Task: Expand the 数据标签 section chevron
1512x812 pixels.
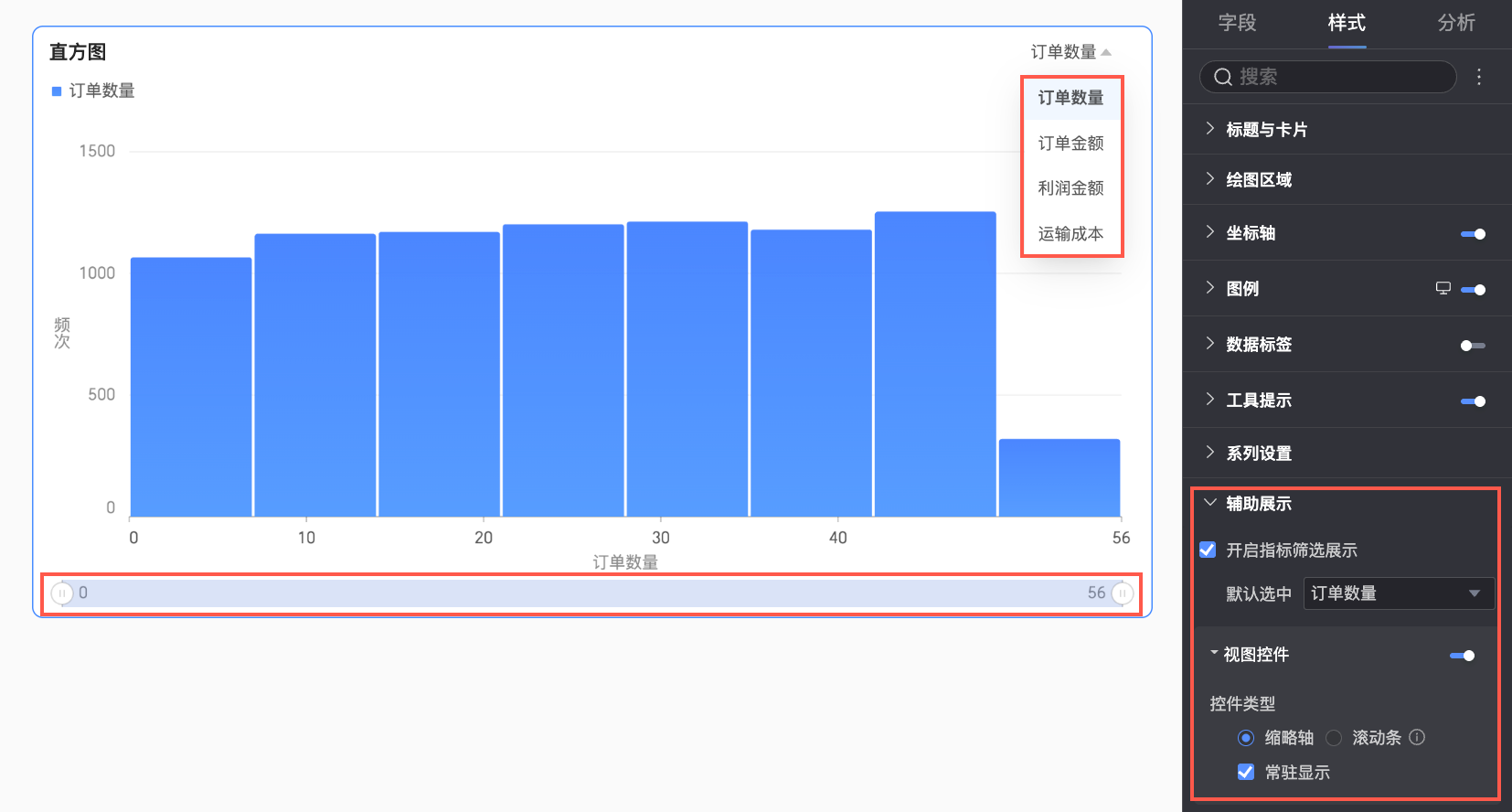Action: 1209,343
